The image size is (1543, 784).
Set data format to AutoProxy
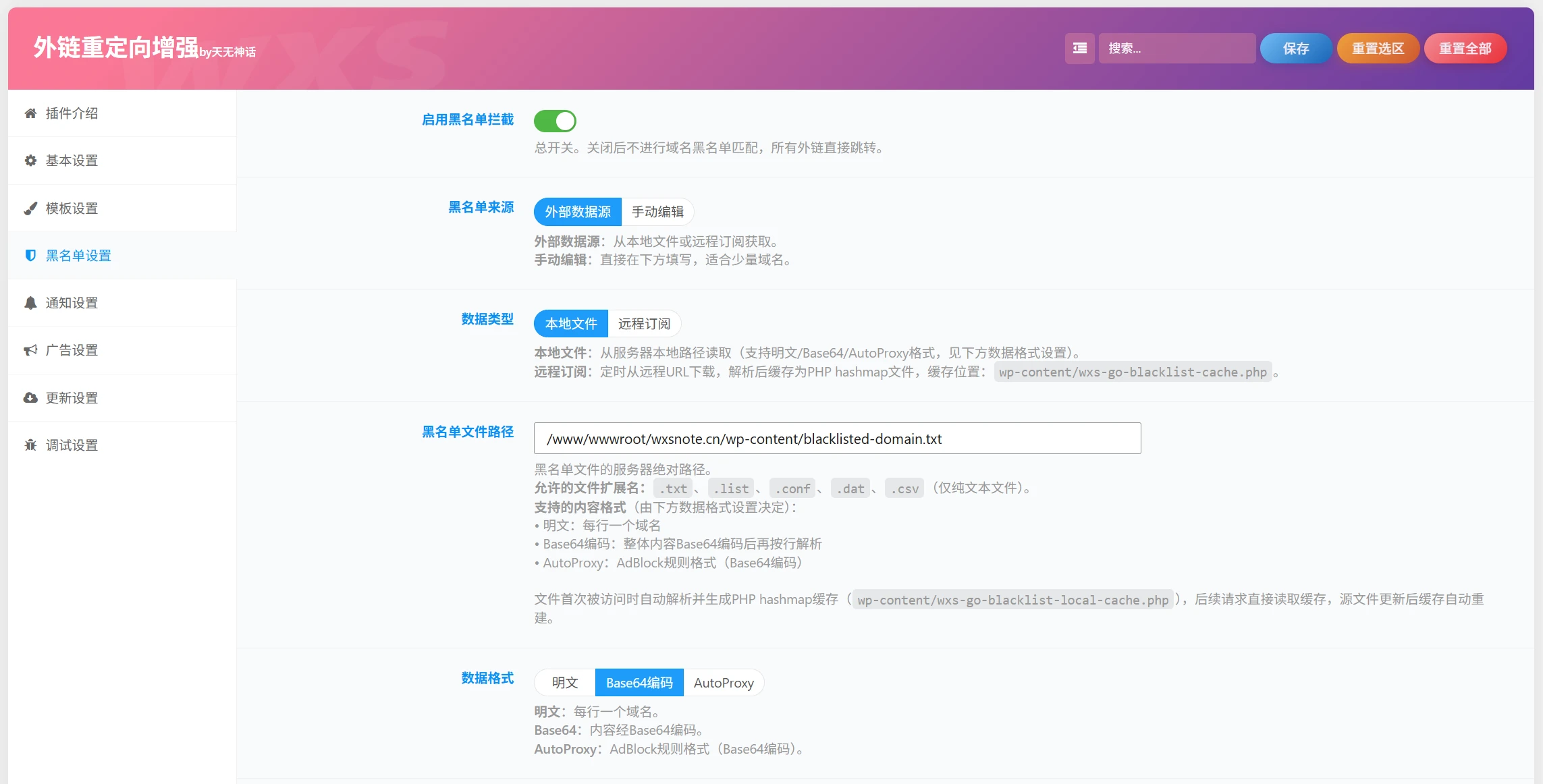tap(724, 683)
